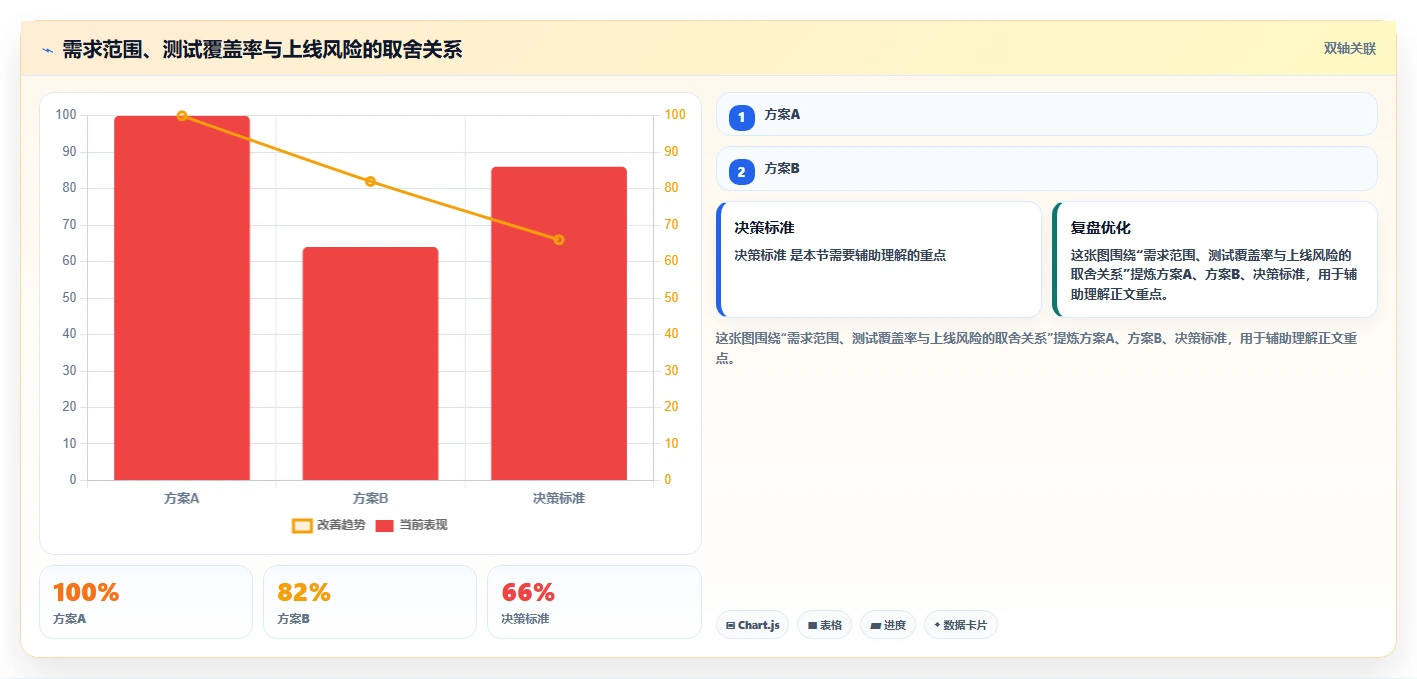The width and height of the screenshot is (1417, 679).
Task: Click the red 当前表现 legend swatch
Action: [x=385, y=525]
